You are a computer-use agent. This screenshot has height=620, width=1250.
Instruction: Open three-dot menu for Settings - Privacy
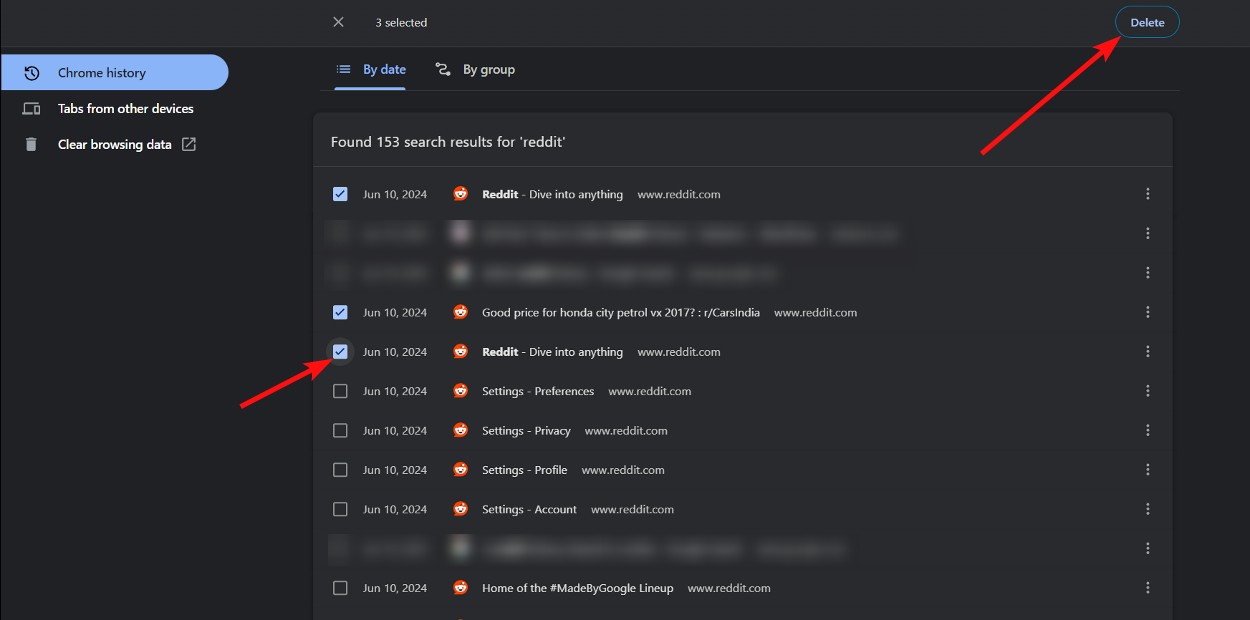coord(1148,431)
